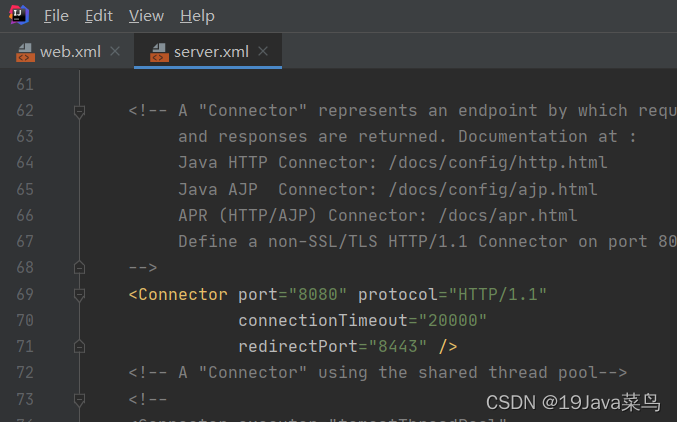The height and width of the screenshot is (422, 677).
Task: Click the Connector tag name on line 69
Action: pos(183,295)
